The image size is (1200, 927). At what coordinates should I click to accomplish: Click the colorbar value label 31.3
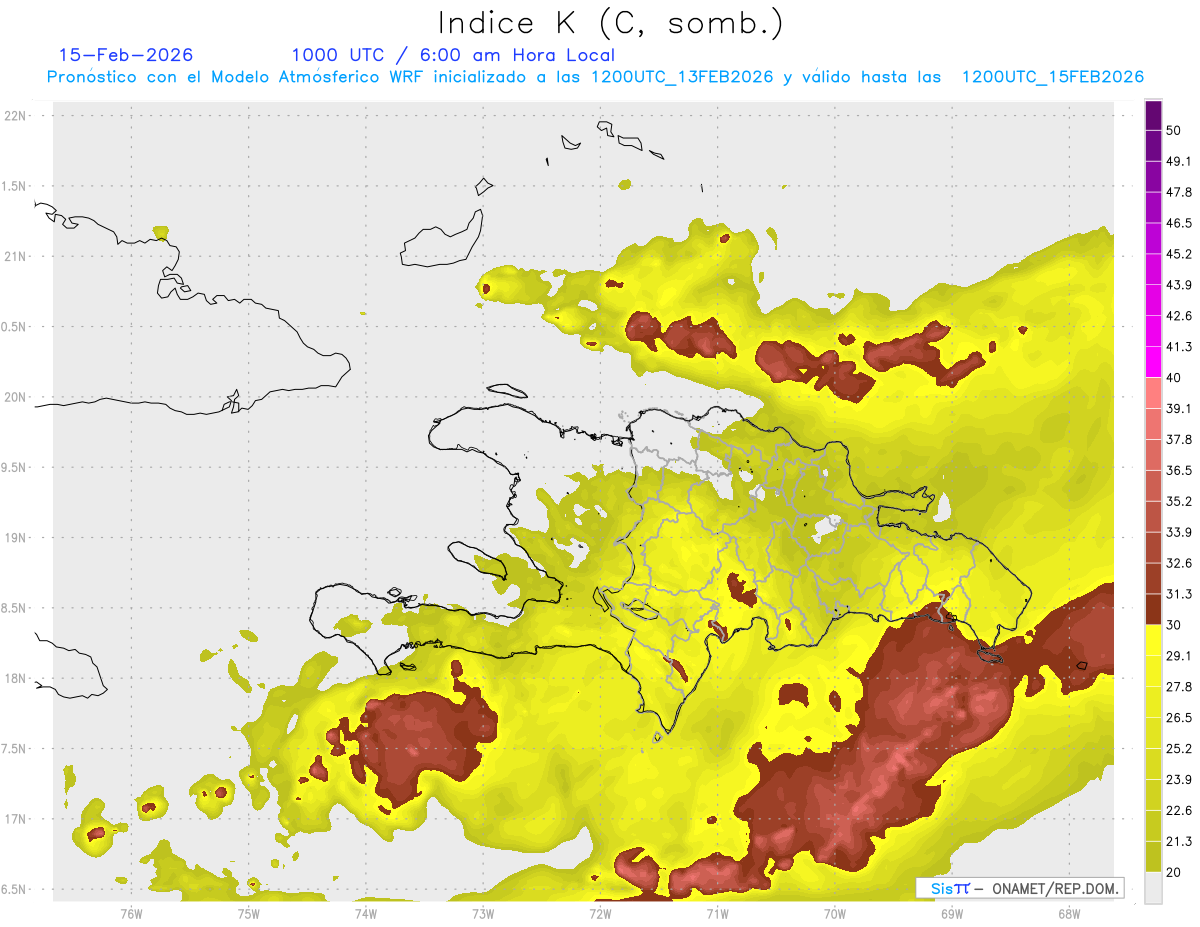pos(1178,594)
